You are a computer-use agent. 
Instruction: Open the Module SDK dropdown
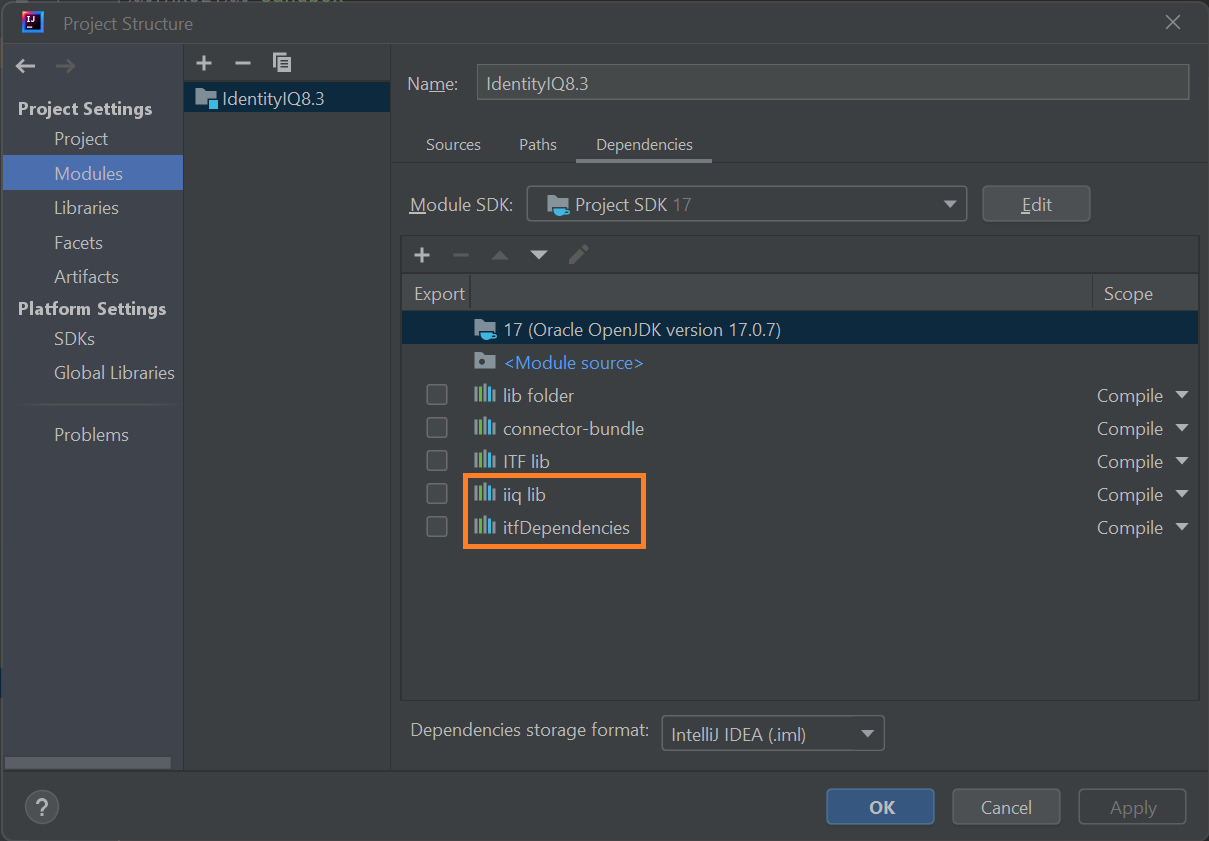[747, 204]
